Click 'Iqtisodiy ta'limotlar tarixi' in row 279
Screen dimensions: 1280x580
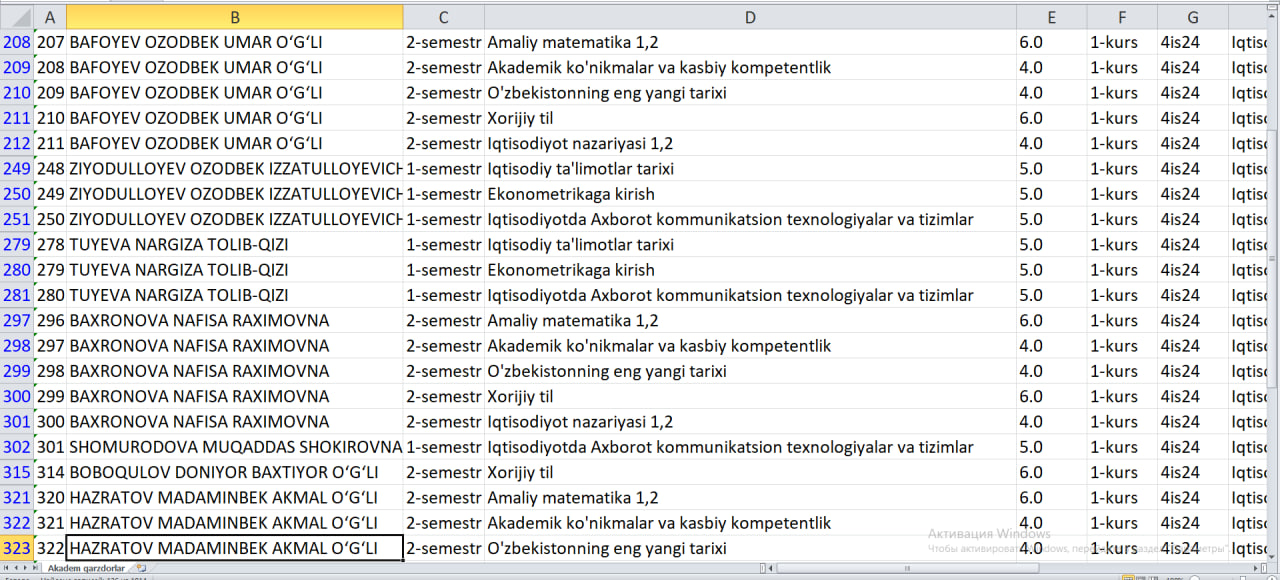750,245
